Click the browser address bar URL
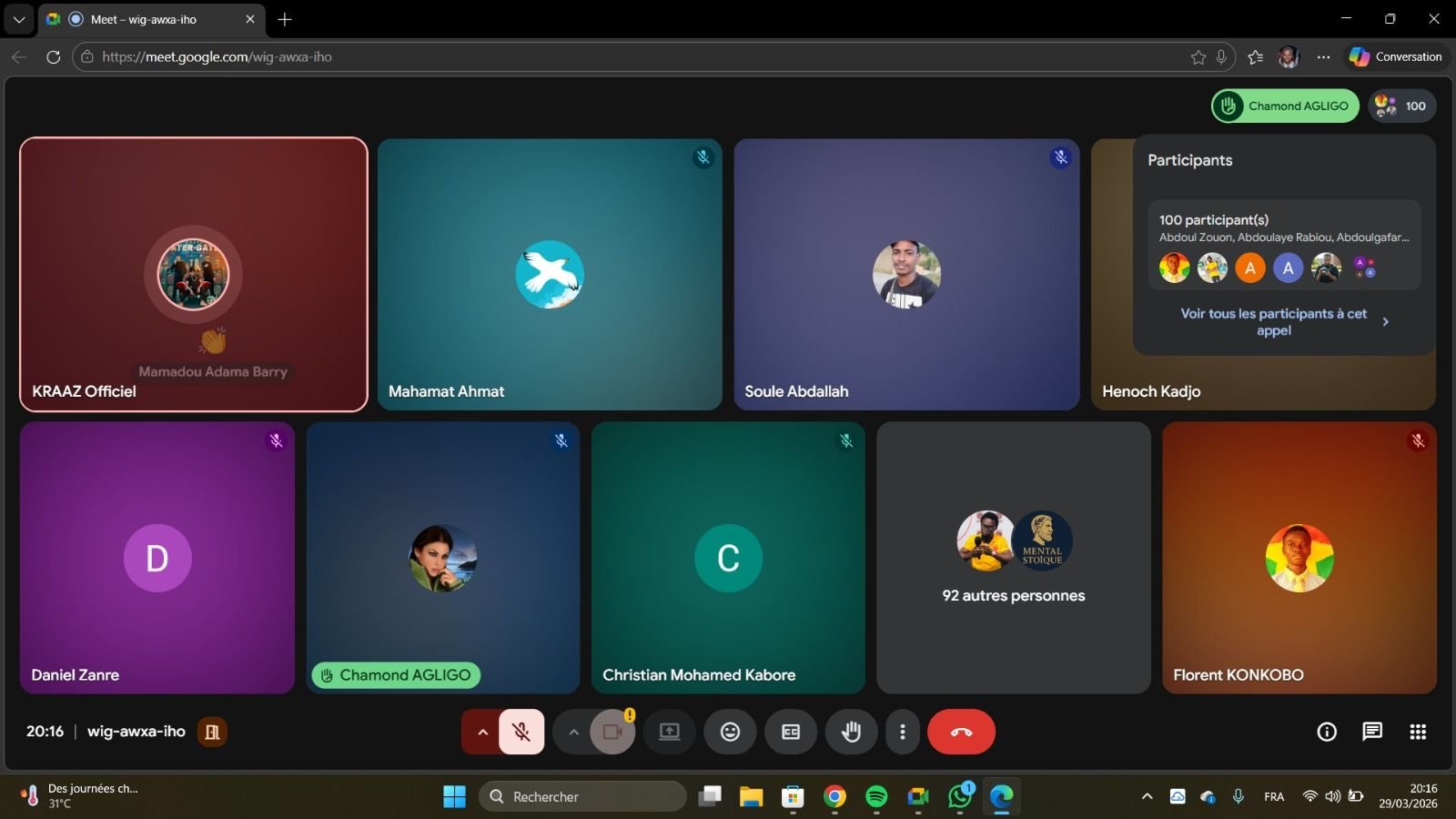1456x819 pixels. pyautogui.click(x=217, y=56)
